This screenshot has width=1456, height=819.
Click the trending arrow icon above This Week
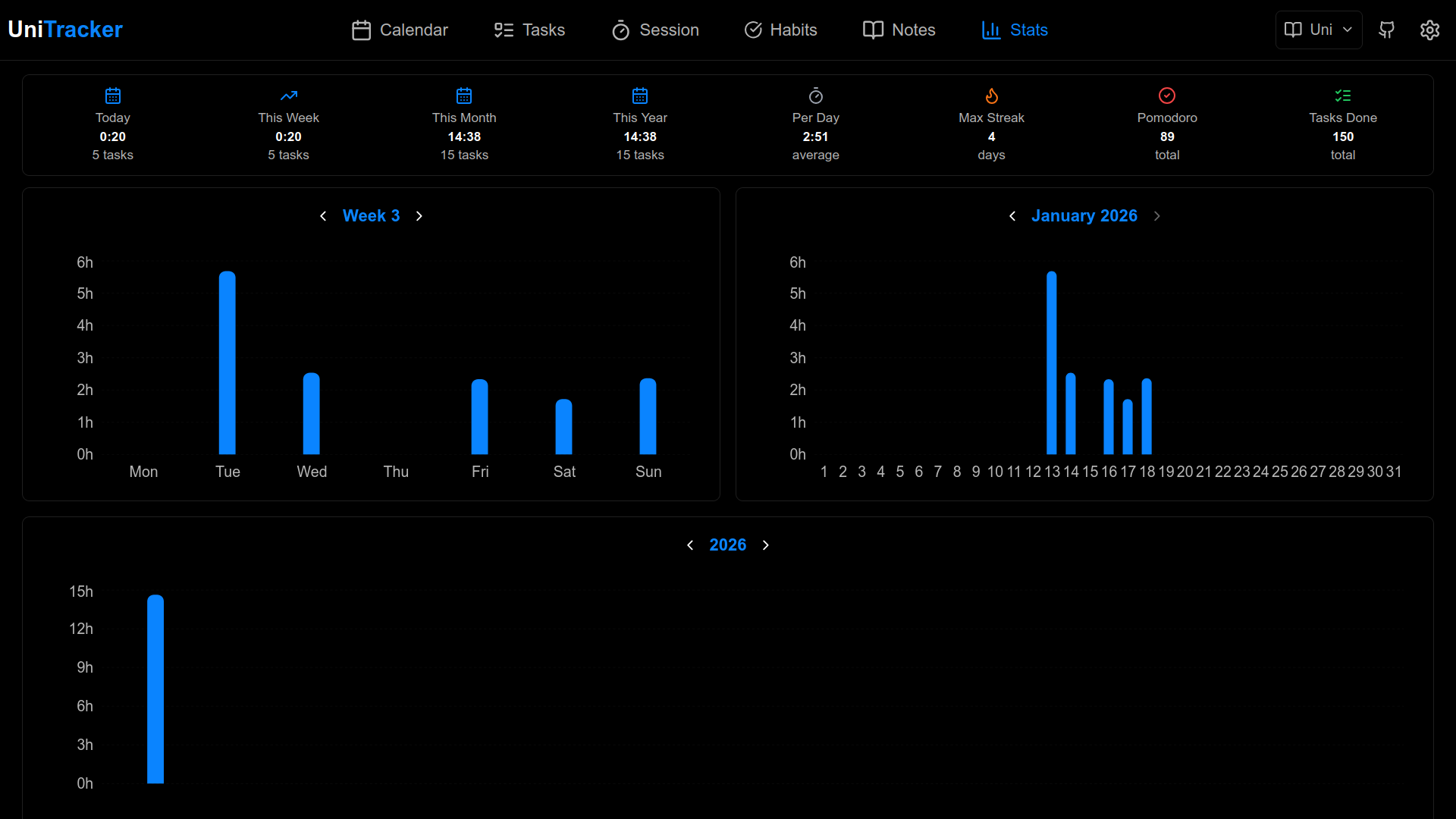[288, 96]
